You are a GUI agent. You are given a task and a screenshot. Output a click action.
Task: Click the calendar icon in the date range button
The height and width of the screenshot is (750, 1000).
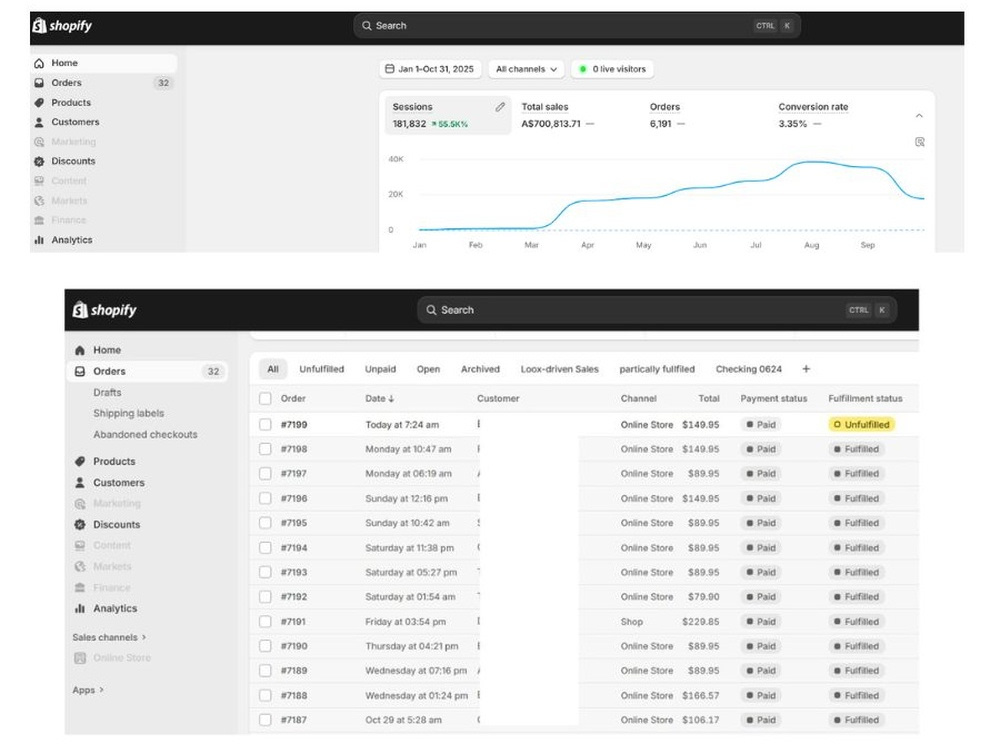[390, 69]
